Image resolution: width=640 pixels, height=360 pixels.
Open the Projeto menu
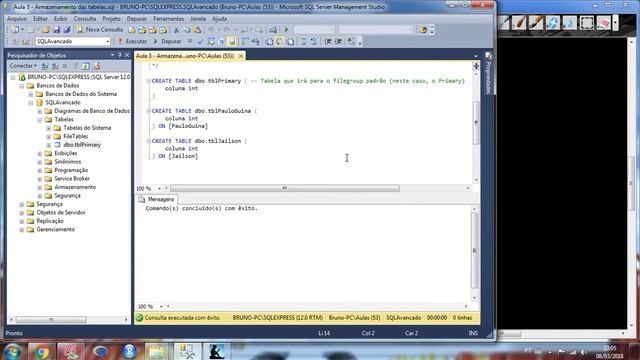tap(111, 19)
